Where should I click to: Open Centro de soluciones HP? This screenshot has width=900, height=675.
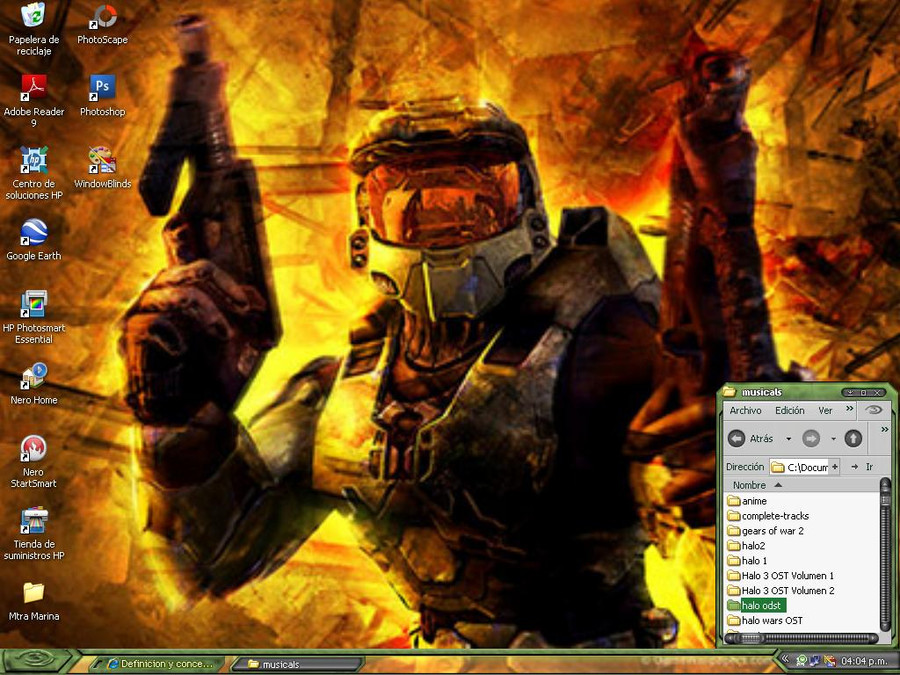point(33,173)
